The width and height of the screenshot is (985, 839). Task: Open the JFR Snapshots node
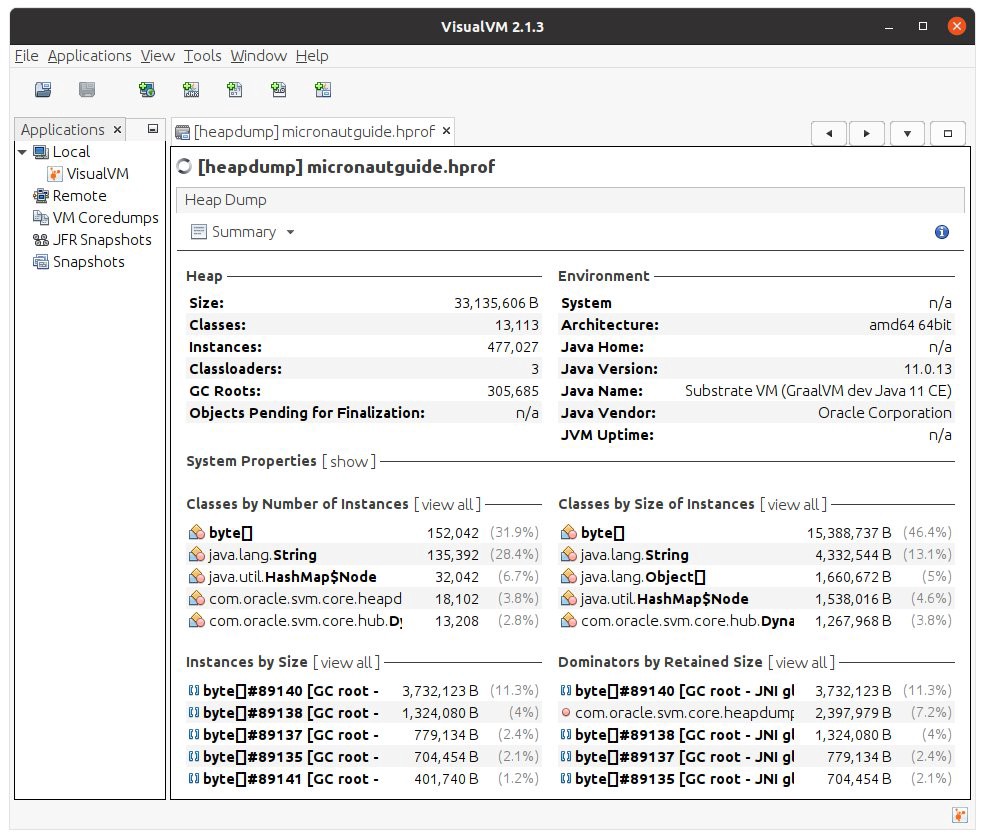coord(101,240)
